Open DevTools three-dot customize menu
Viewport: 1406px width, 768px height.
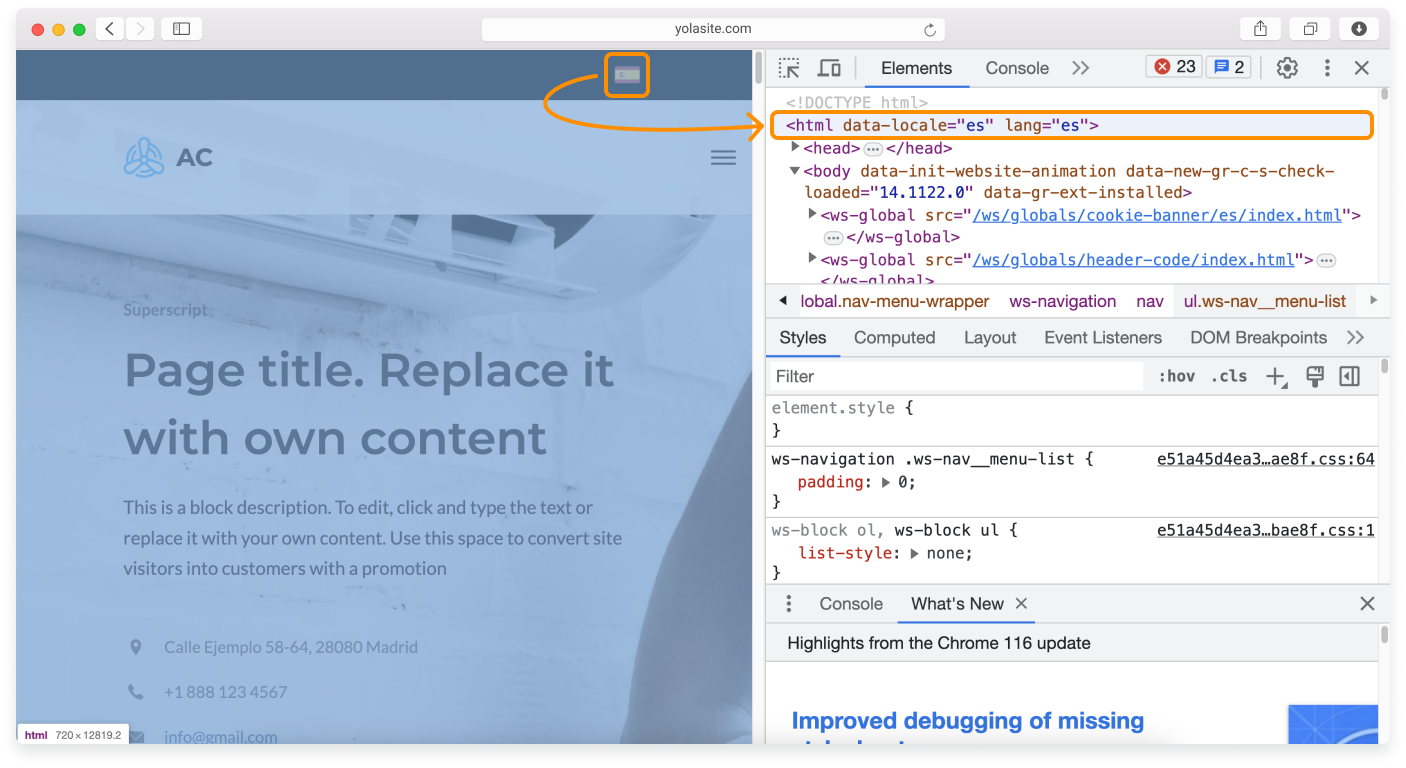click(x=1327, y=68)
